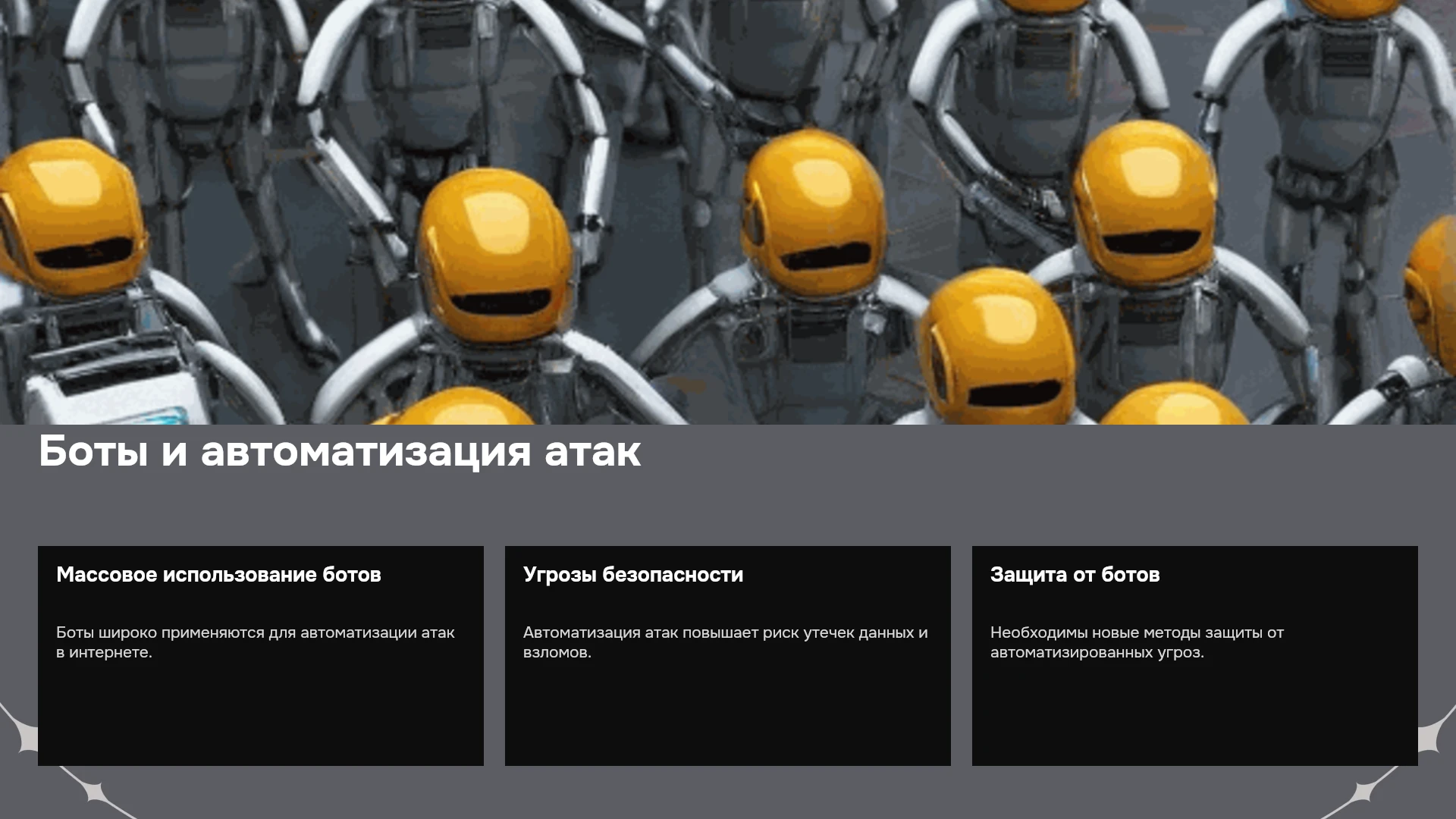
Task: Click the slide title "Боты и автоматизация атак"
Action: click(340, 452)
